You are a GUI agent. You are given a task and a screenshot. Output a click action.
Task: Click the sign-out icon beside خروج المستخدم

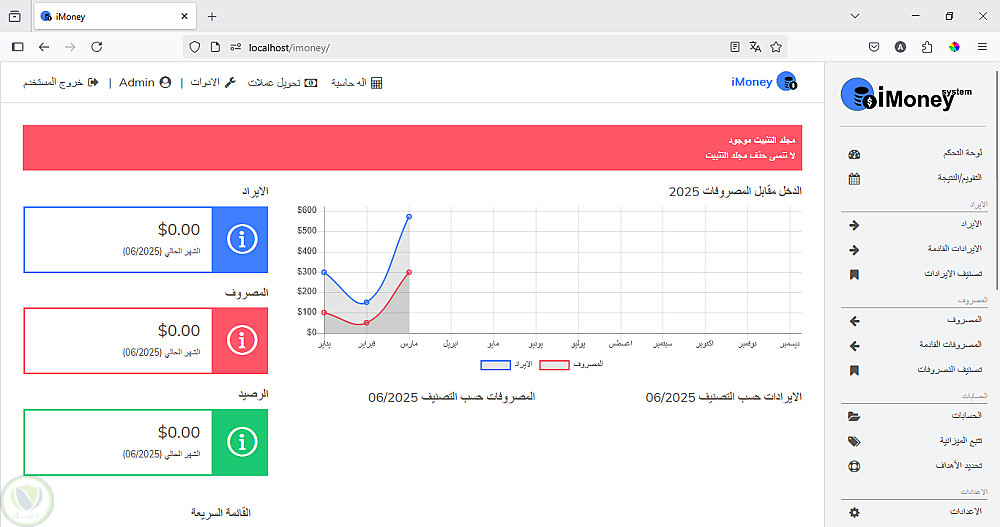tap(93, 82)
